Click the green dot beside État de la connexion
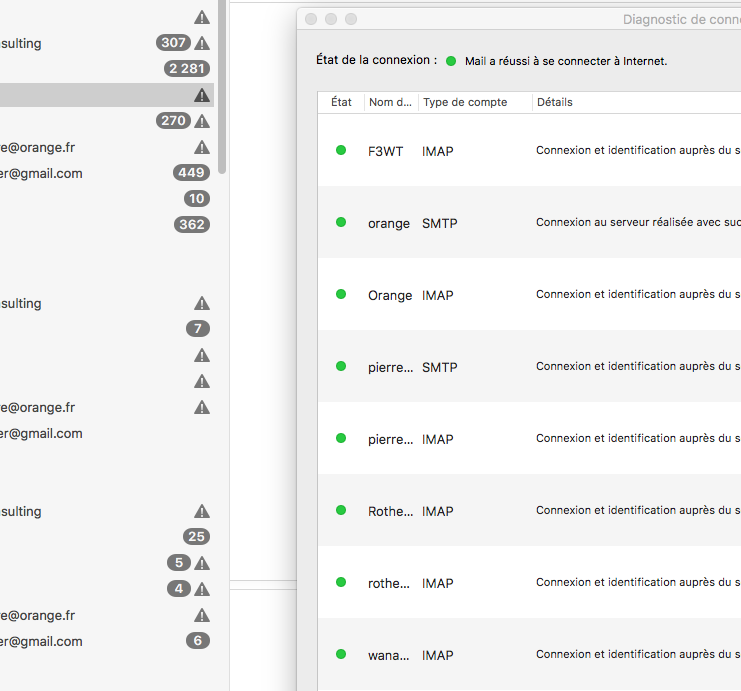 (x=451, y=61)
